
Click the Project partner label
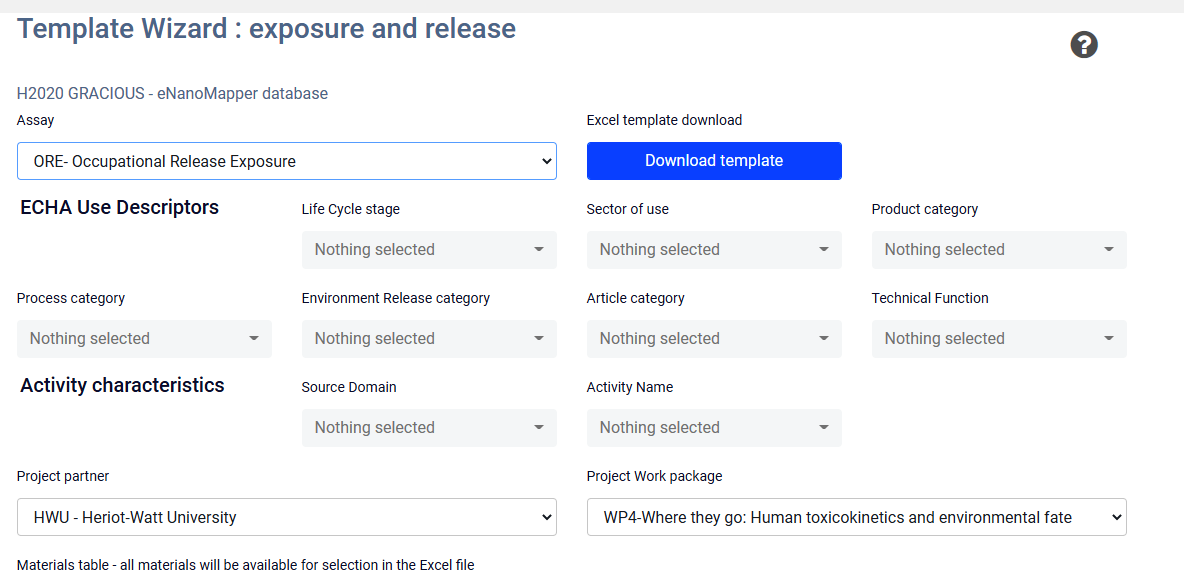[x=63, y=477]
